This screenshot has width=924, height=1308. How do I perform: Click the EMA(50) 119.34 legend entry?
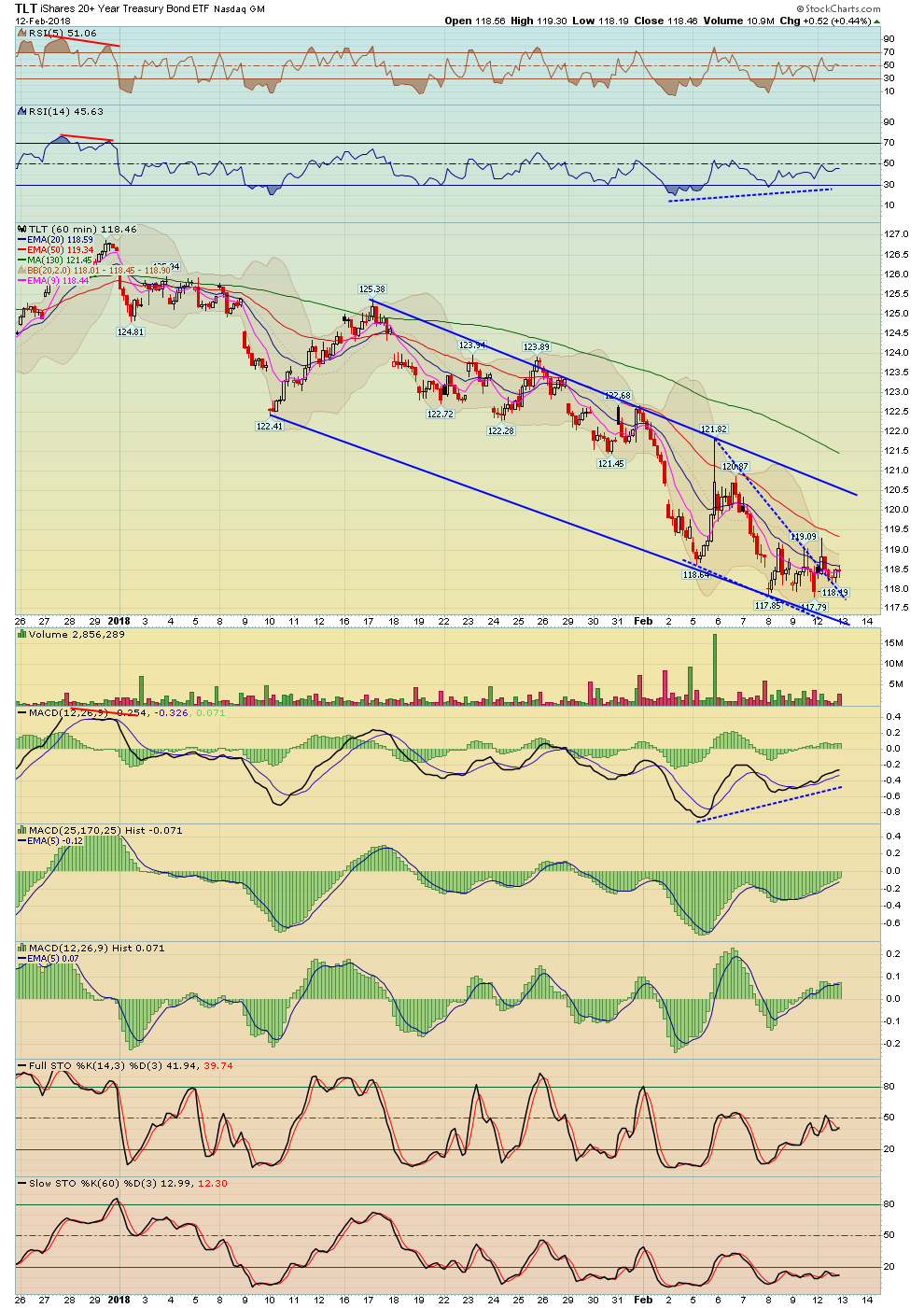point(60,250)
